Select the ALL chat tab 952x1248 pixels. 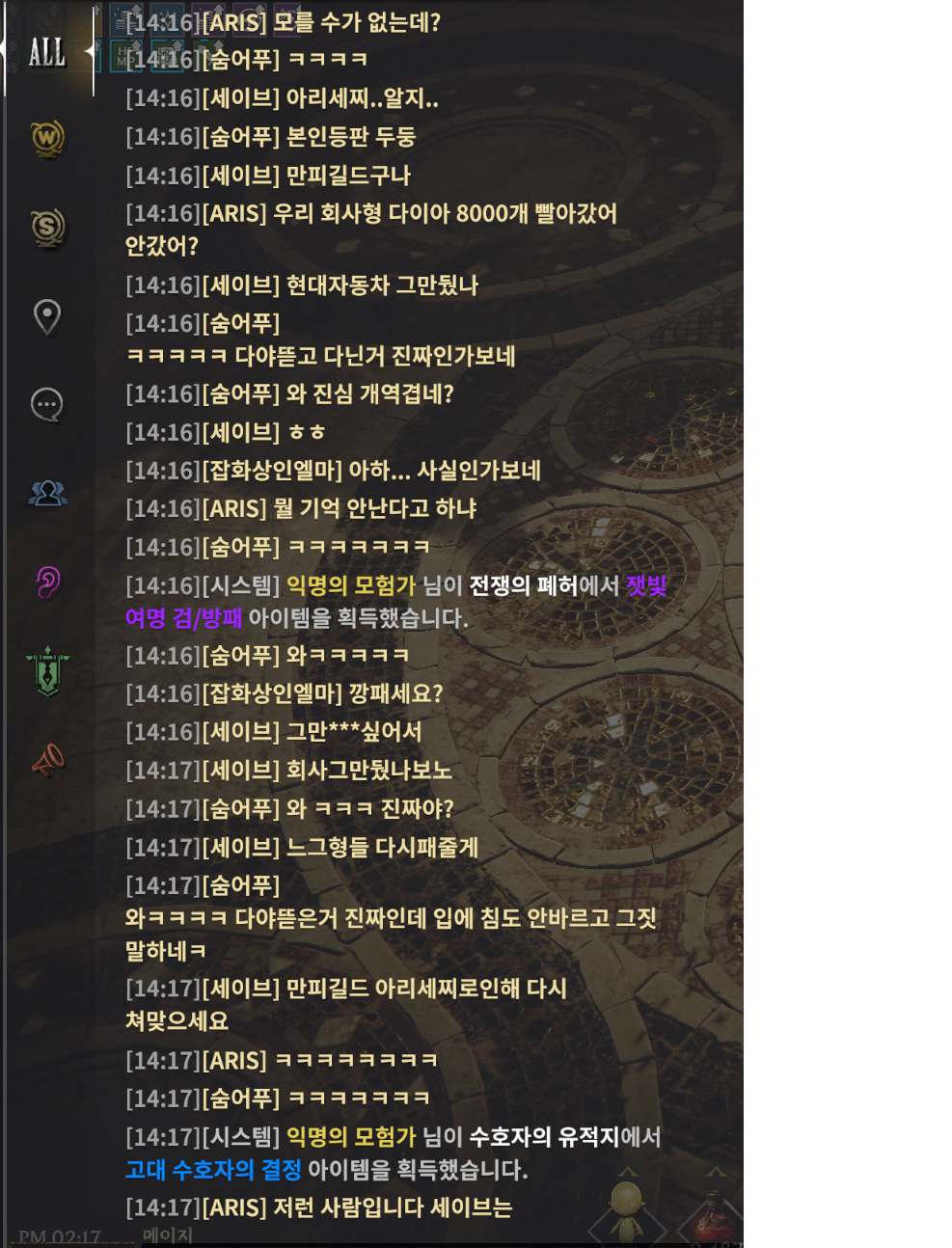pos(47,52)
